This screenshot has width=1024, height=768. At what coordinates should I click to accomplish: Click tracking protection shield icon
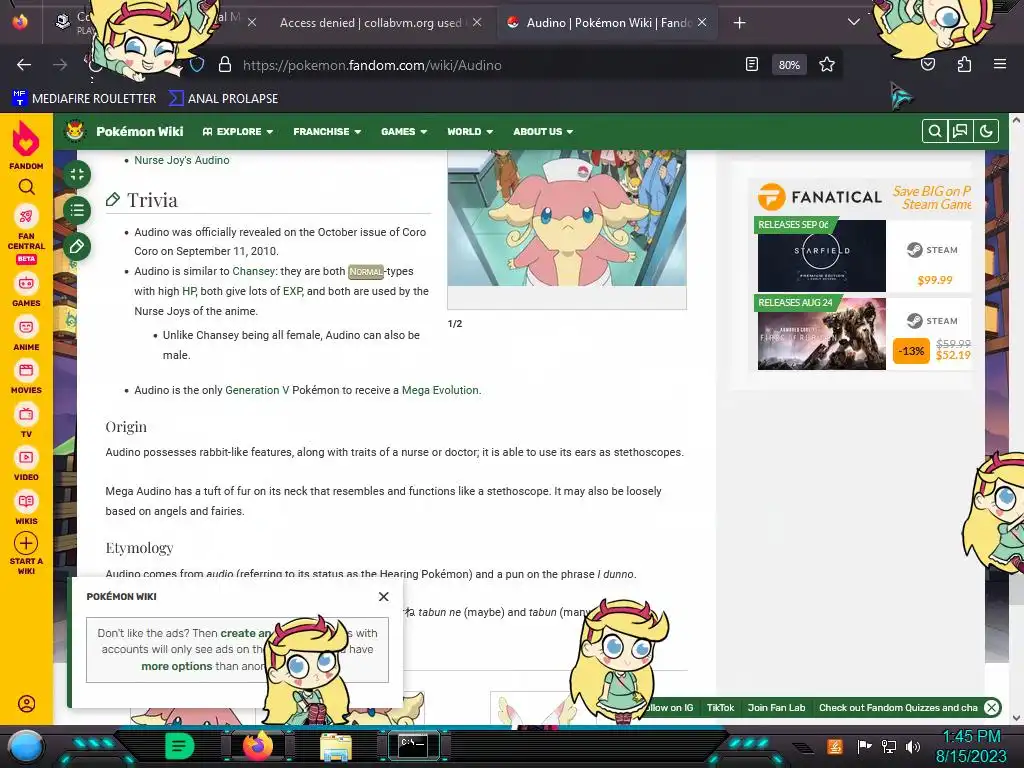[x=197, y=65]
